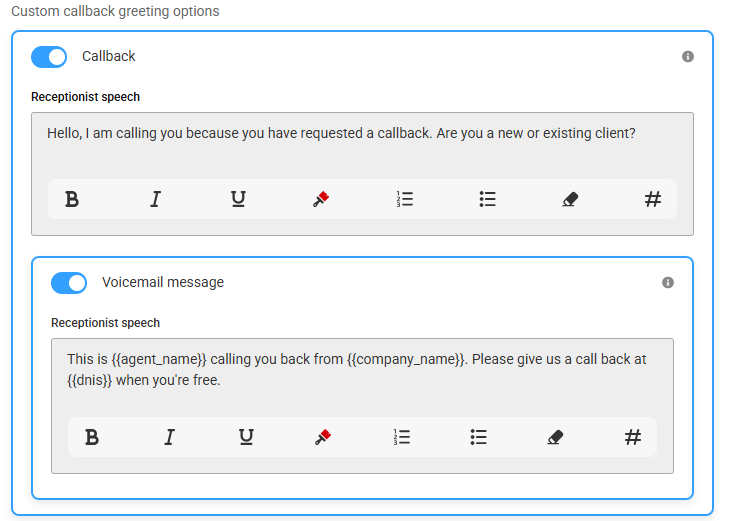729x521 pixels.
Task: Toggle the Voicemail message switch
Action: point(69,283)
